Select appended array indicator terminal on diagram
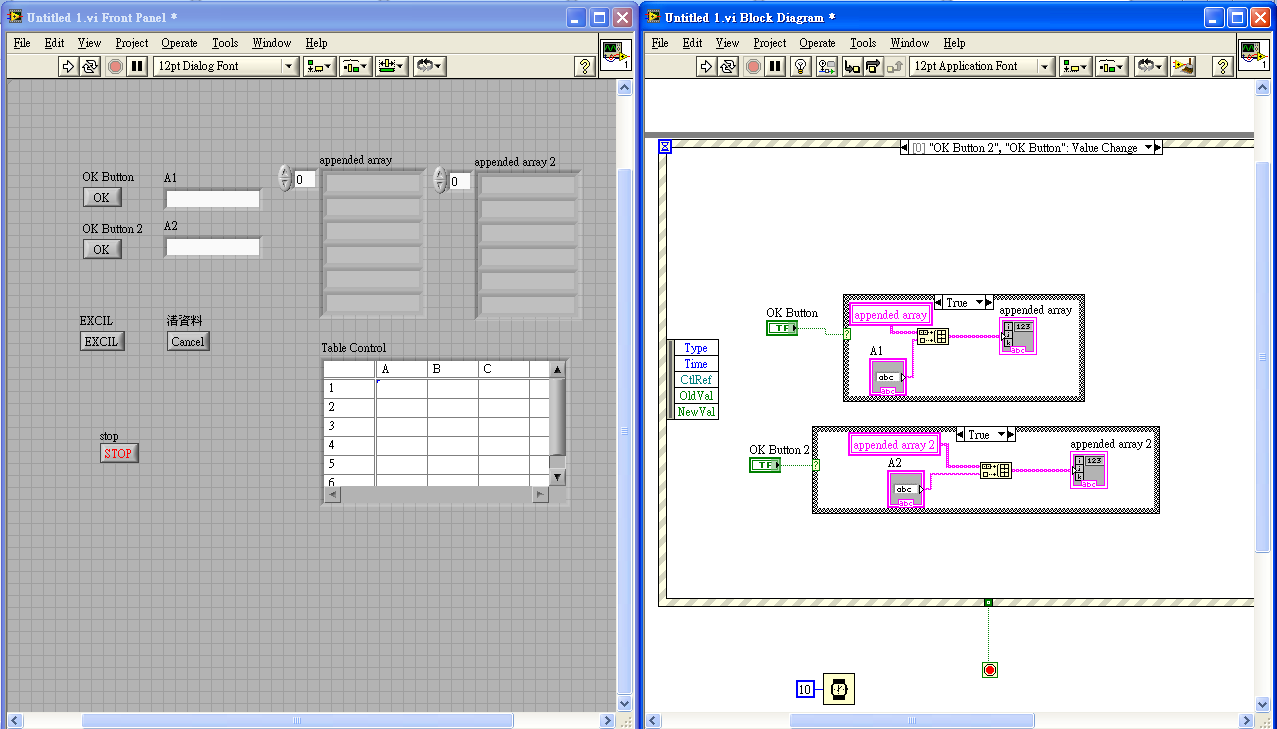The width and height of the screenshot is (1277, 729). [x=1018, y=336]
